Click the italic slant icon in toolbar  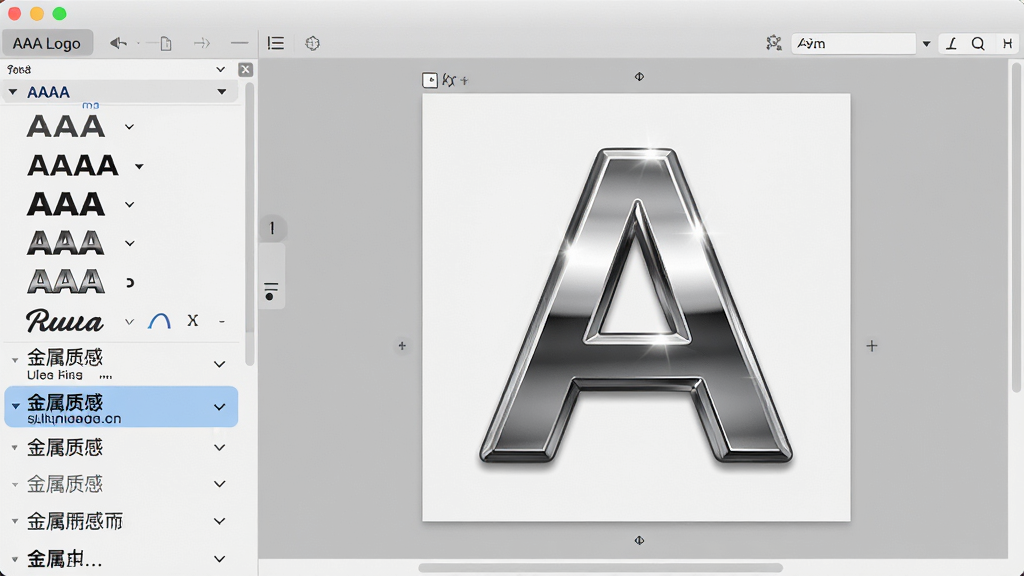952,44
